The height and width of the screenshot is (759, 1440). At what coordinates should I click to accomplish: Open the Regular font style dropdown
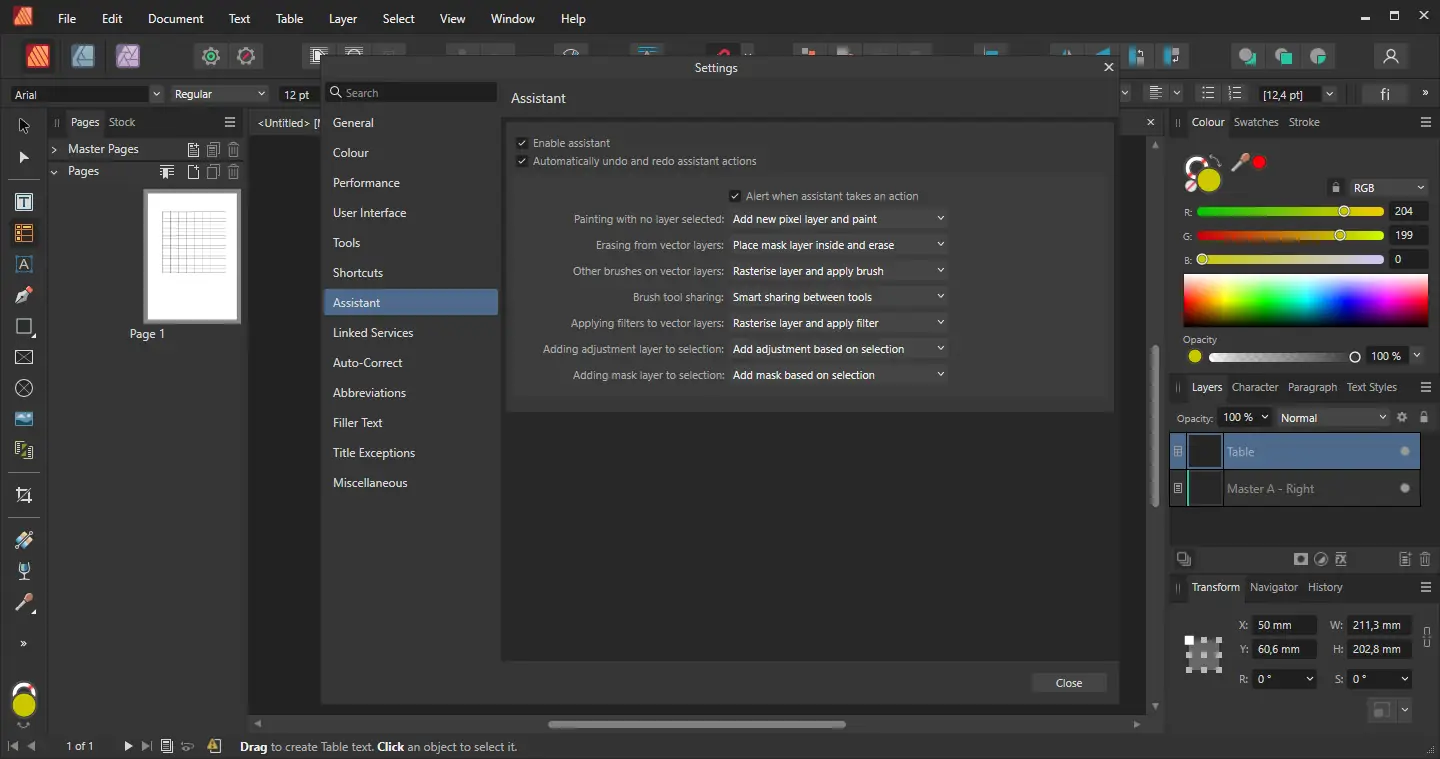219,94
